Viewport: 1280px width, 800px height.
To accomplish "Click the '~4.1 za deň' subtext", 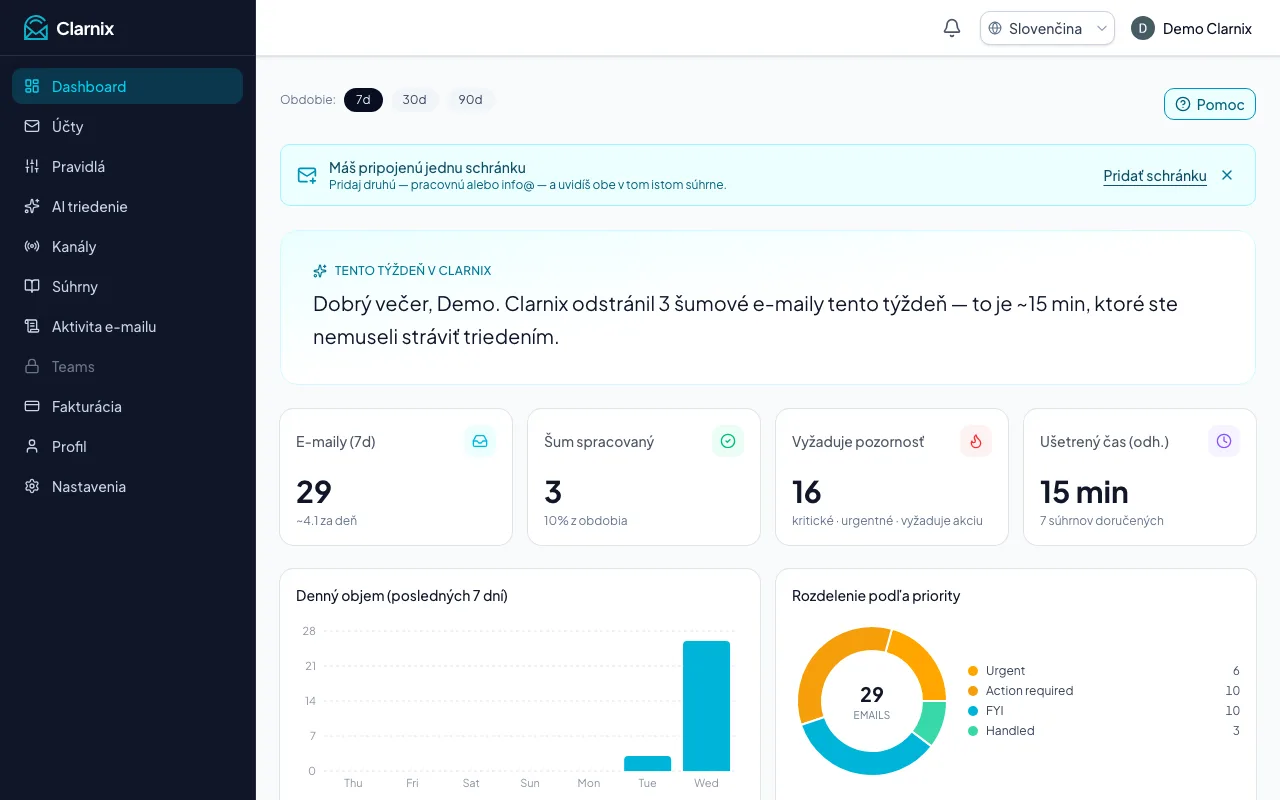I will 326,521.
